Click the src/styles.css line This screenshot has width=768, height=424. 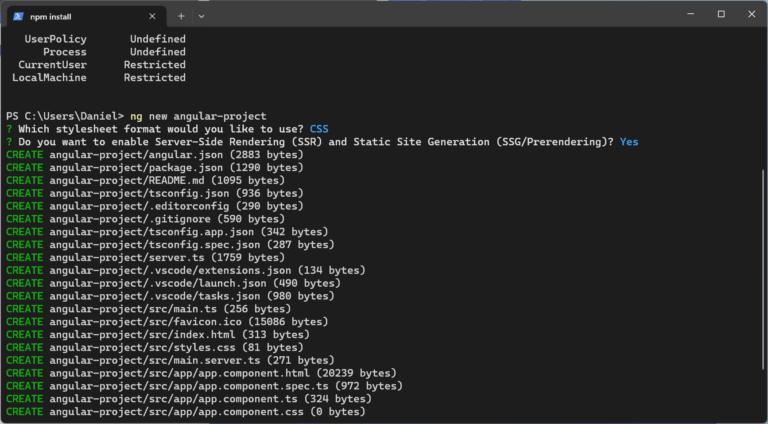point(155,347)
